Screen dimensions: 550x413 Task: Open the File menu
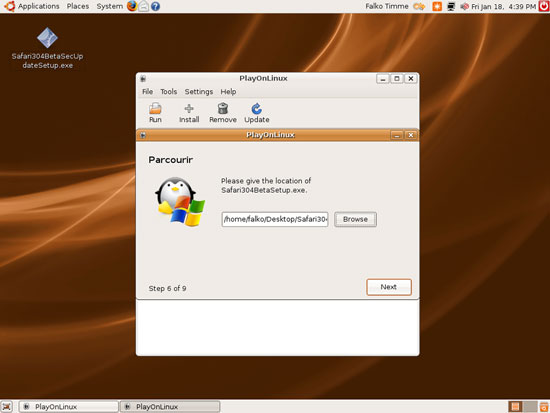pos(147,92)
